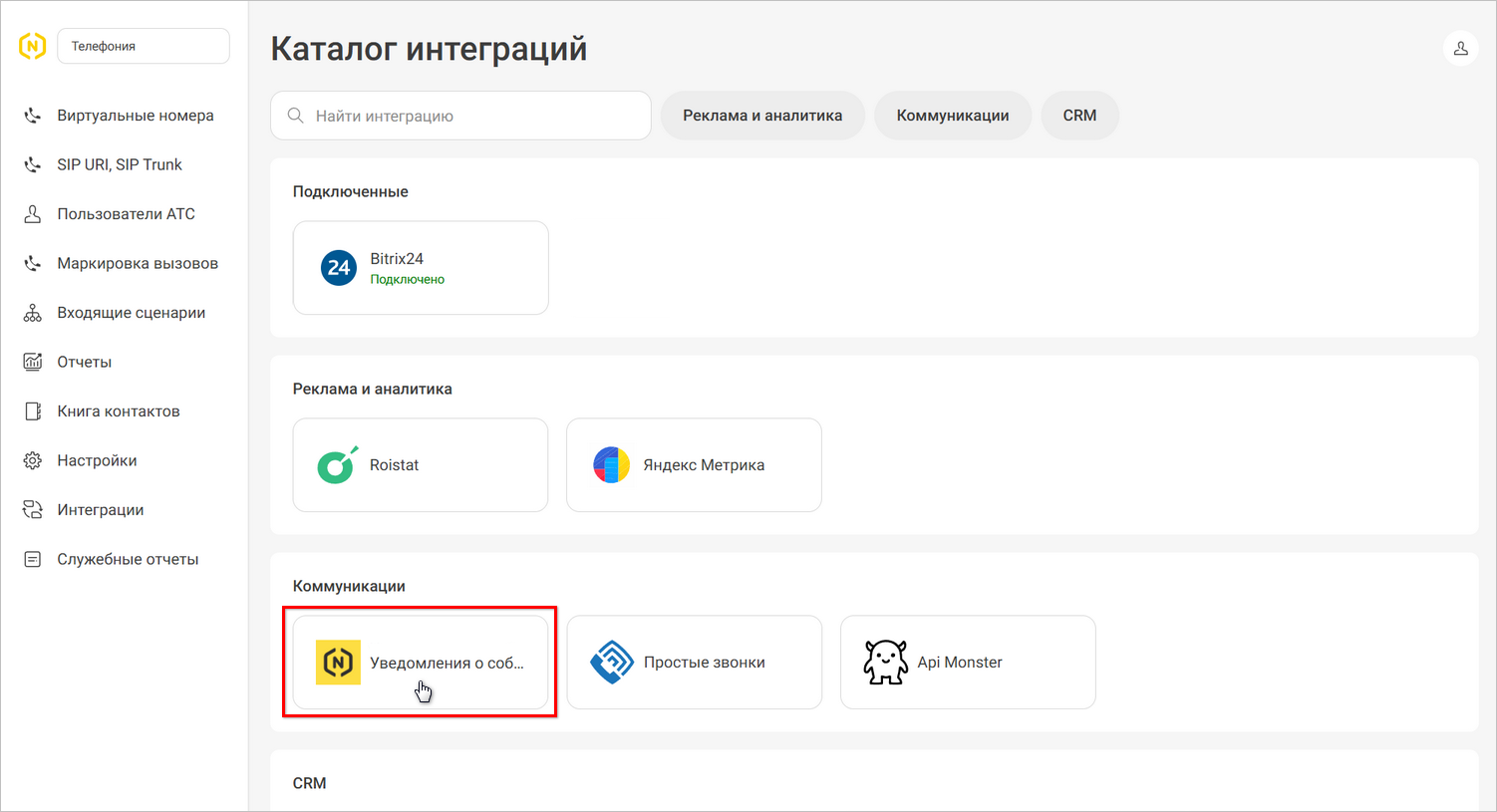Select the Реклама и аналитика filter chip
This screenshot has height=812, width=1497.
coord(762,115)
